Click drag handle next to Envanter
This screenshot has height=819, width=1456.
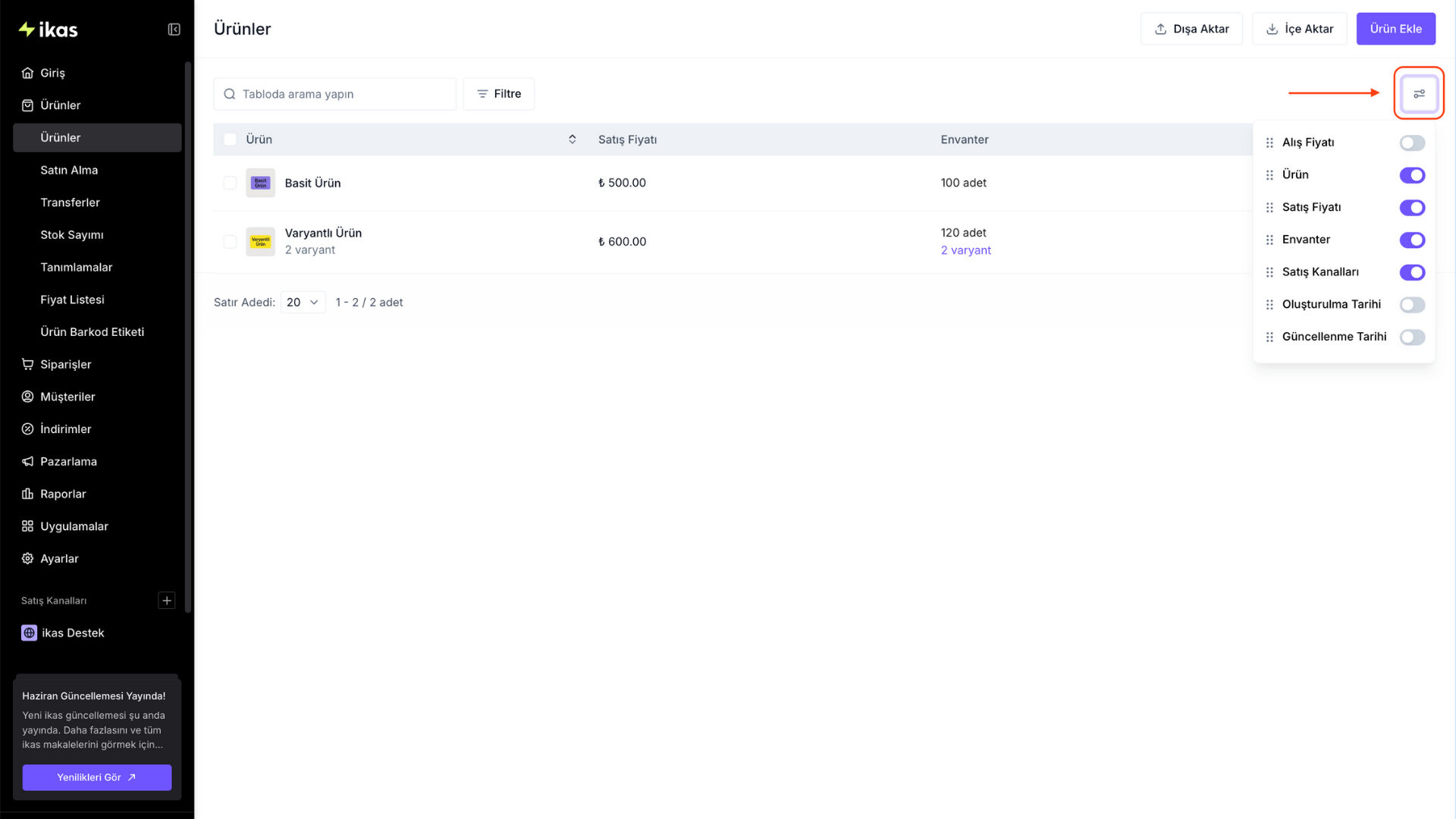point(1269,240)
